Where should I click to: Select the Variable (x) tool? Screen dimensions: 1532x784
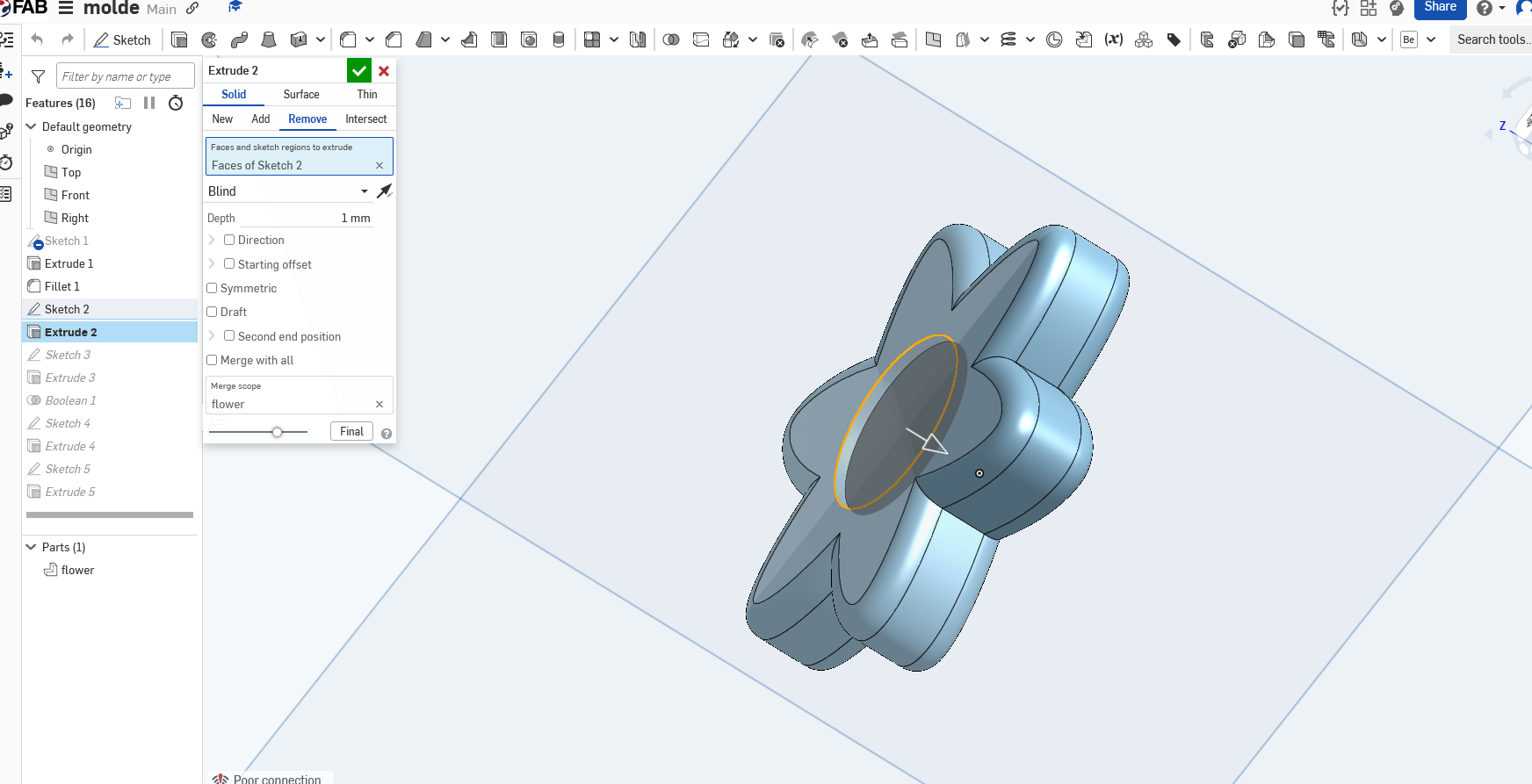1114,40
